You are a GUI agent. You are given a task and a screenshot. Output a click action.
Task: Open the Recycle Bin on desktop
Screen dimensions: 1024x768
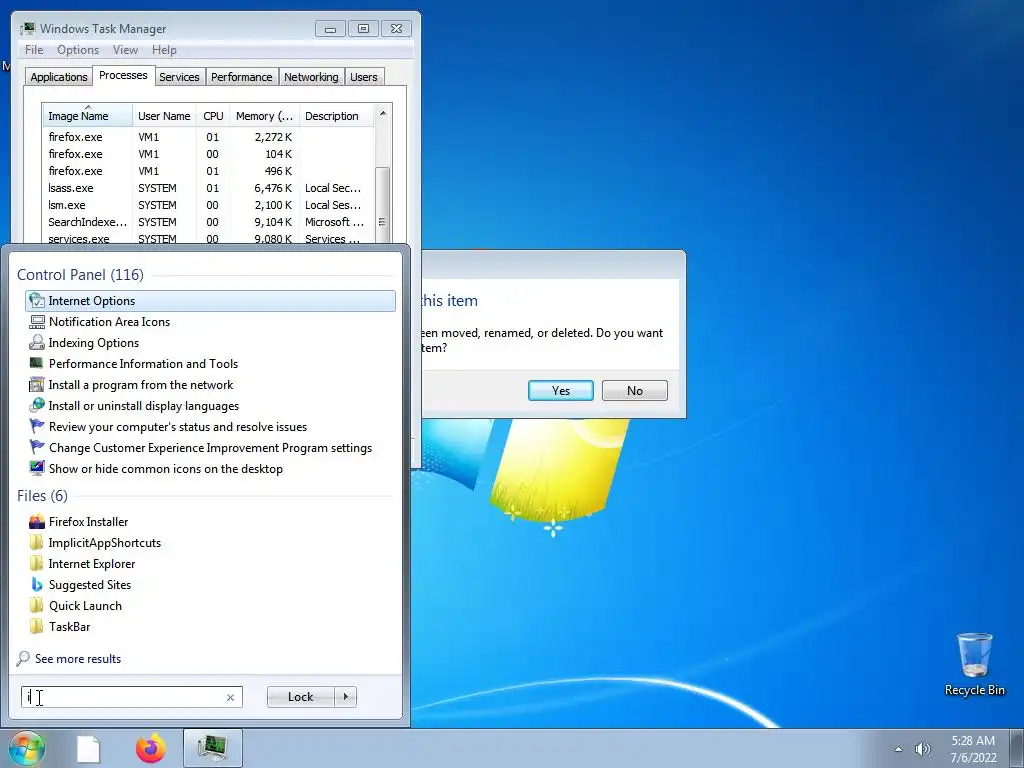(974, 664)
